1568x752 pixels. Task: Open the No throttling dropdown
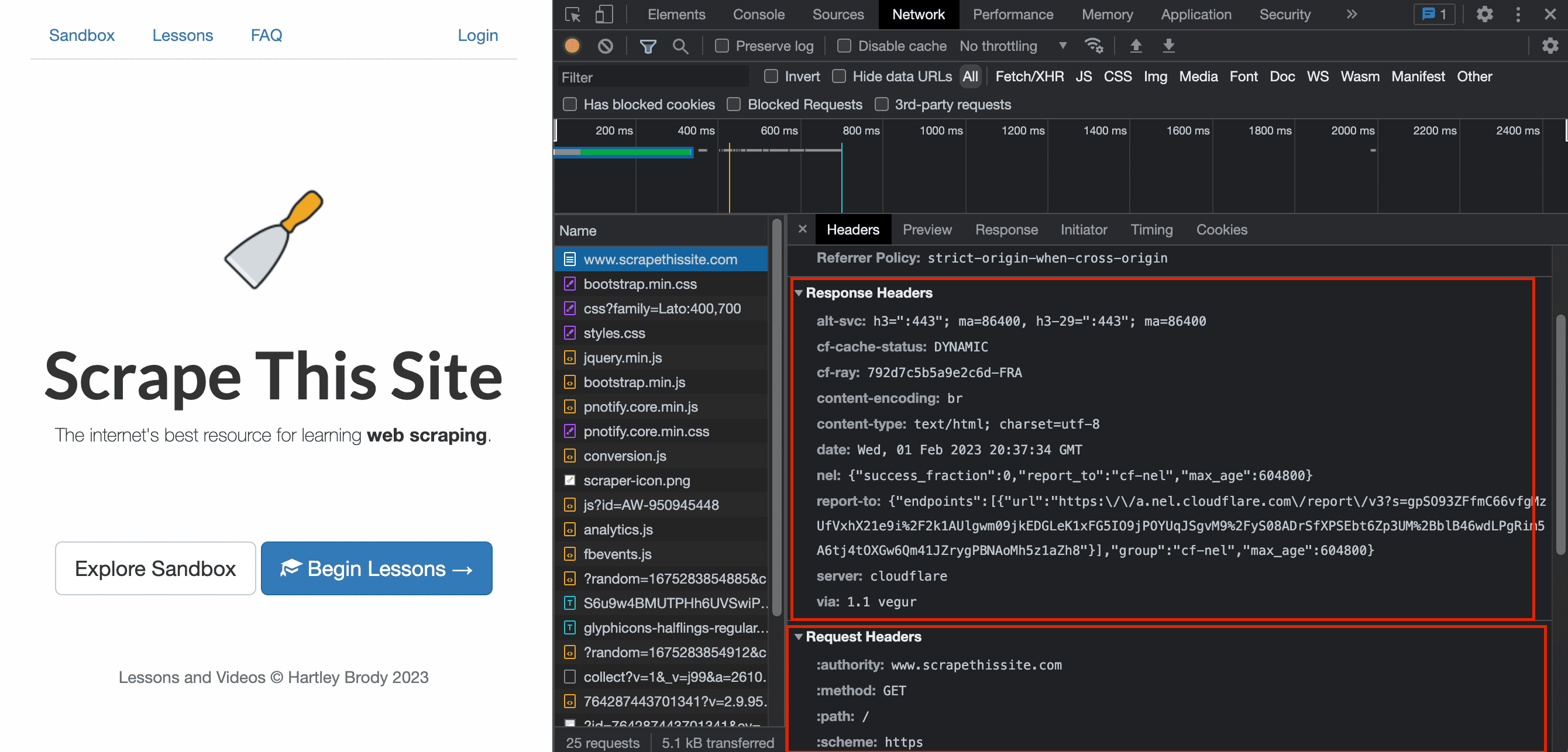click(x=1013, y=46)
